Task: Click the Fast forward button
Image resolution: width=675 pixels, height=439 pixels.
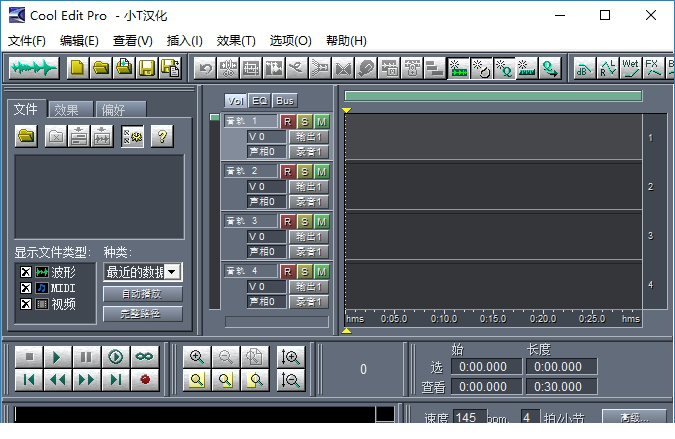Action: click(x=86, y=380)
